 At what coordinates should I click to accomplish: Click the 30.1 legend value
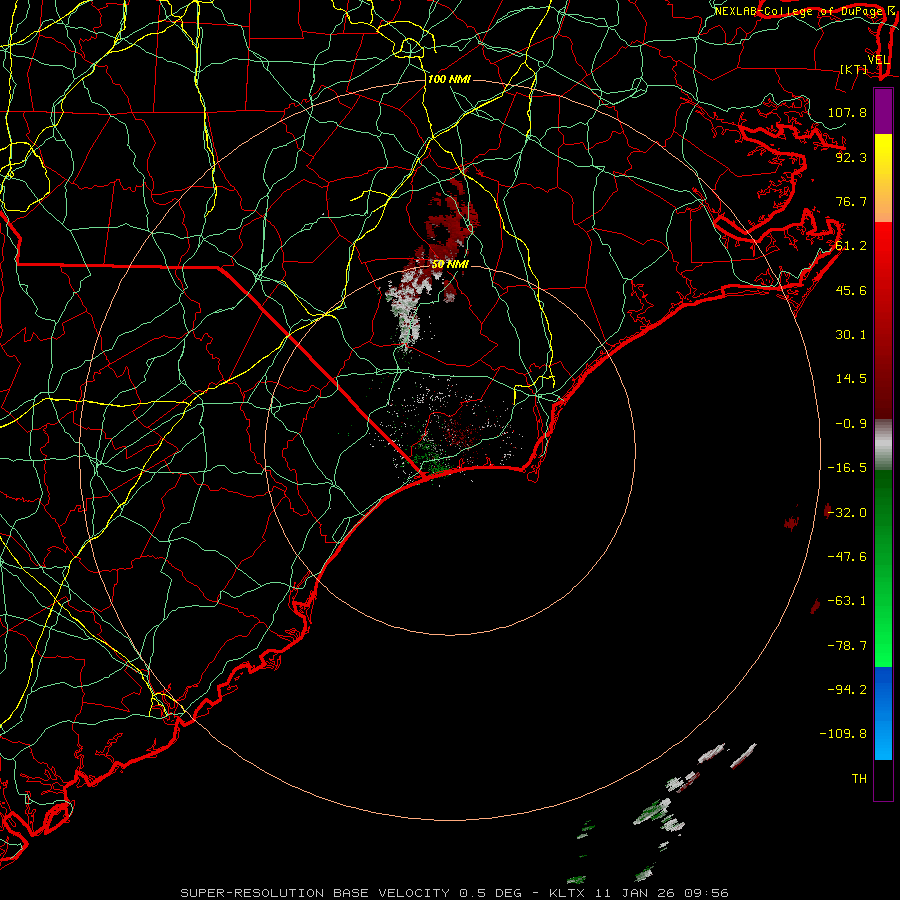851,335
